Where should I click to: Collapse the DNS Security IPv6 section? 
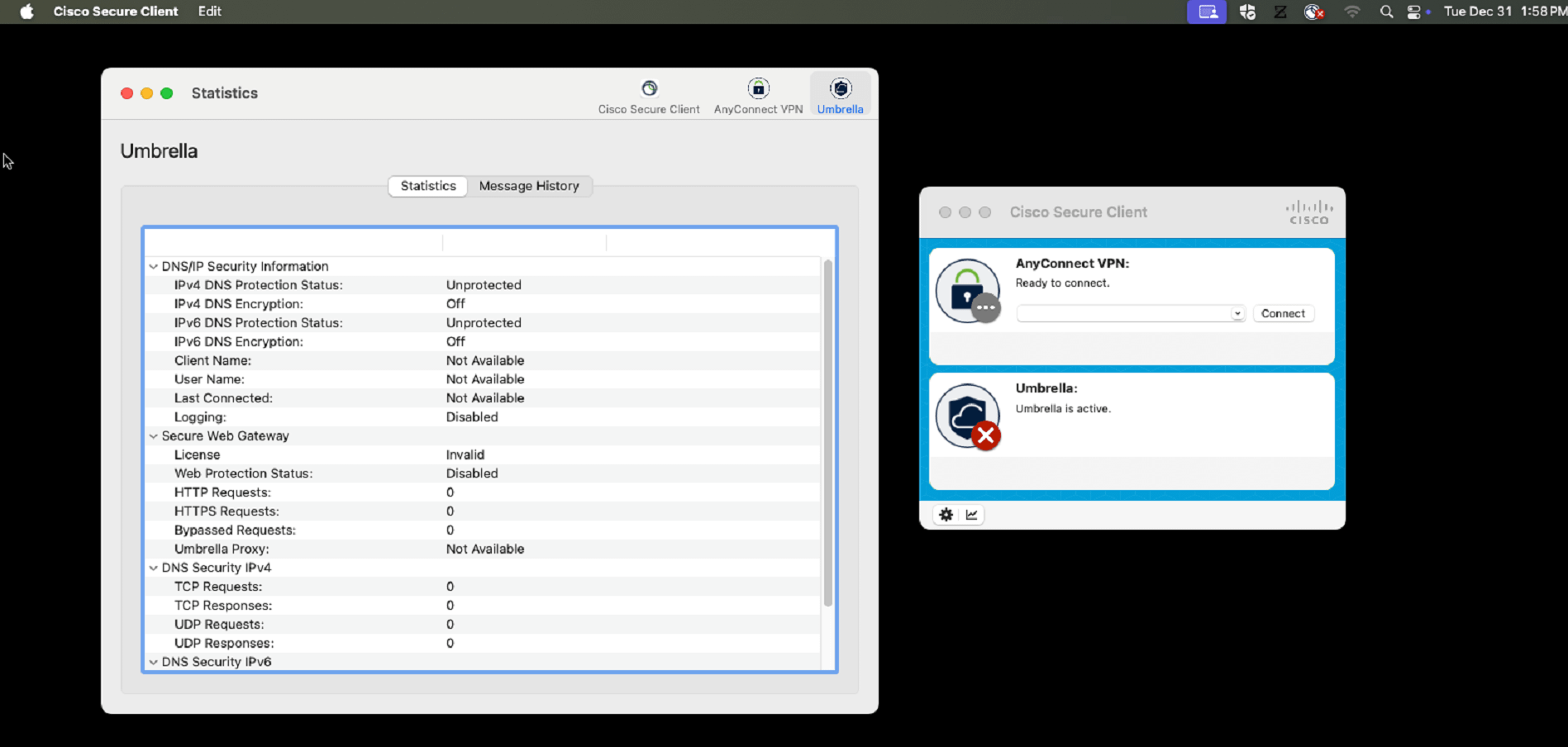click(153, 662)
